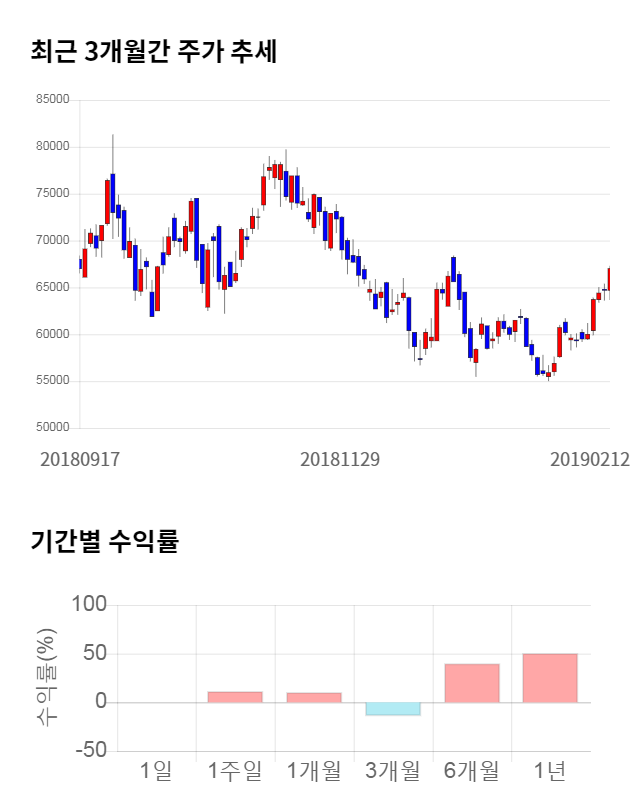Click the 20180917 start date label
This screenshot has height=810, width=640.
pyautogui.click(x=80, y=460)
